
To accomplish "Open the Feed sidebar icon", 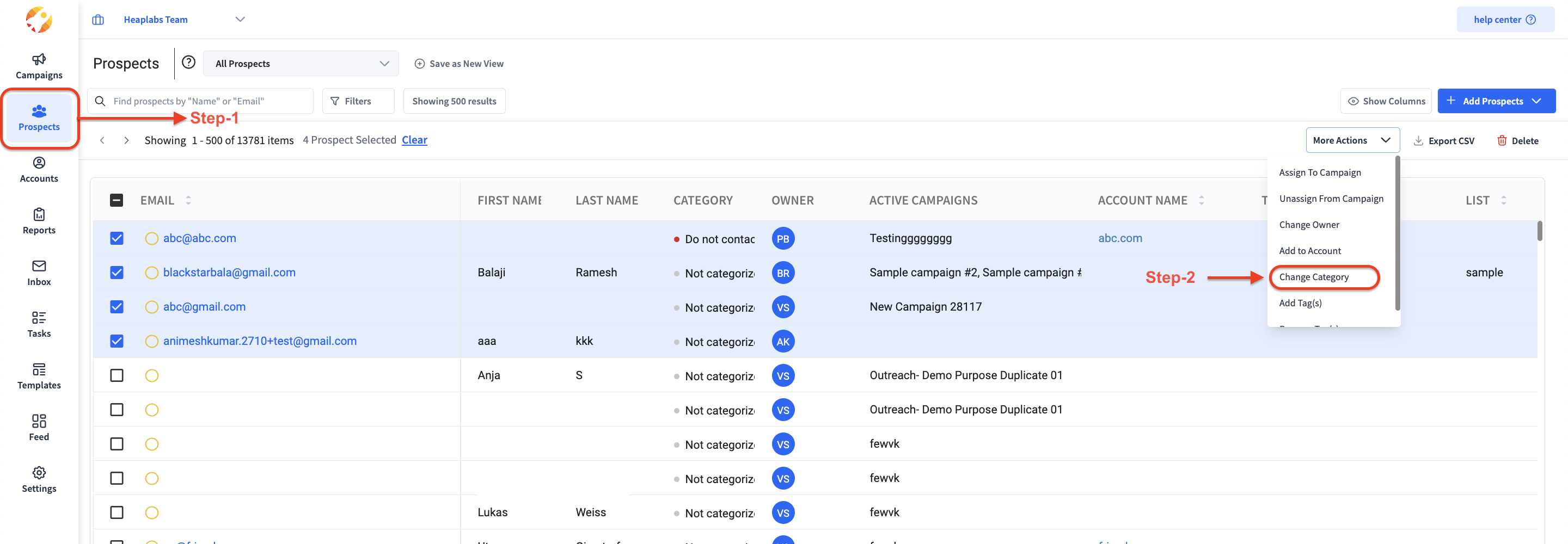I will click(39, 422).
